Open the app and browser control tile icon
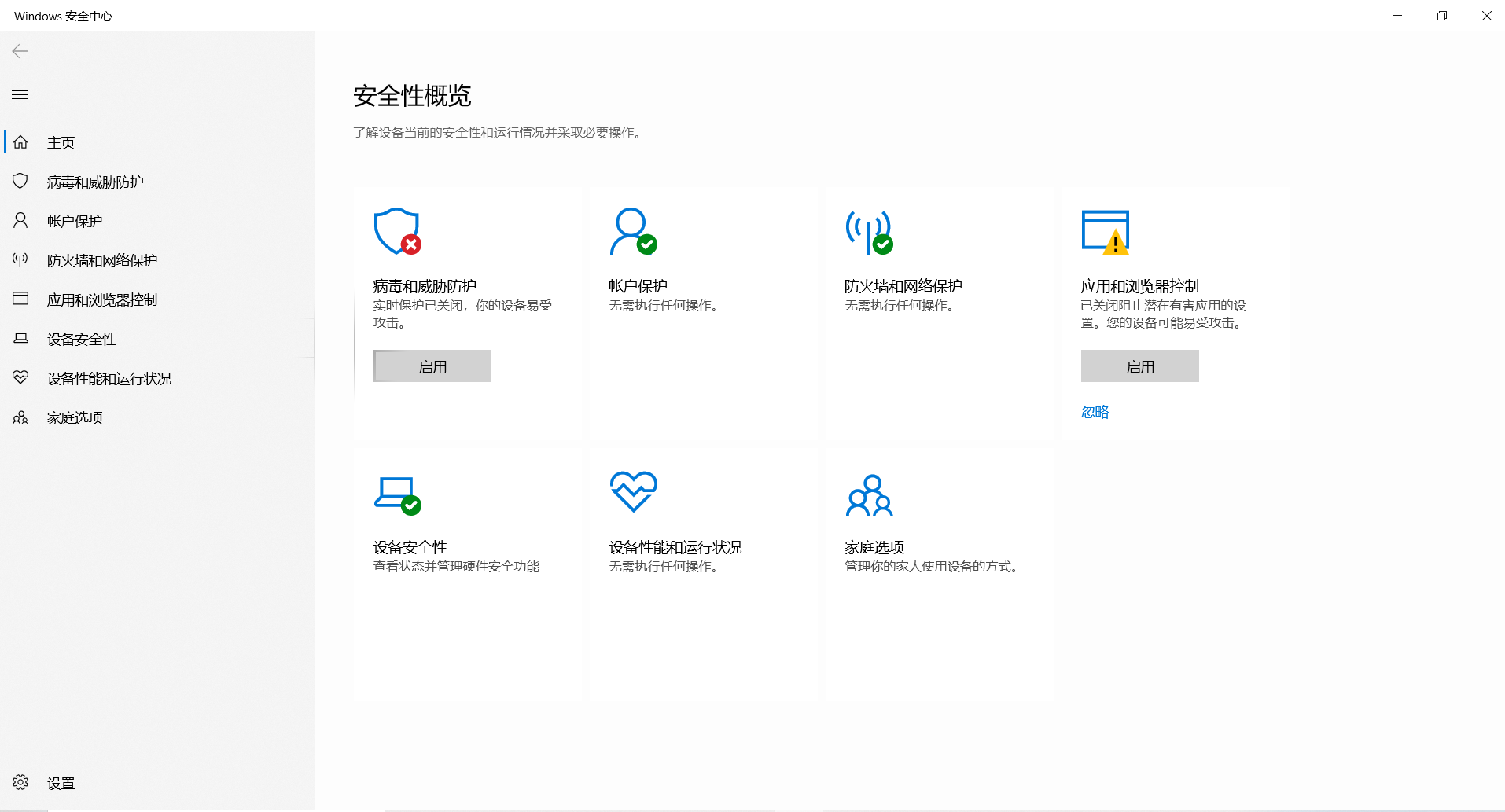This screenshot has width=1505, height=812. pos(1106,232)
